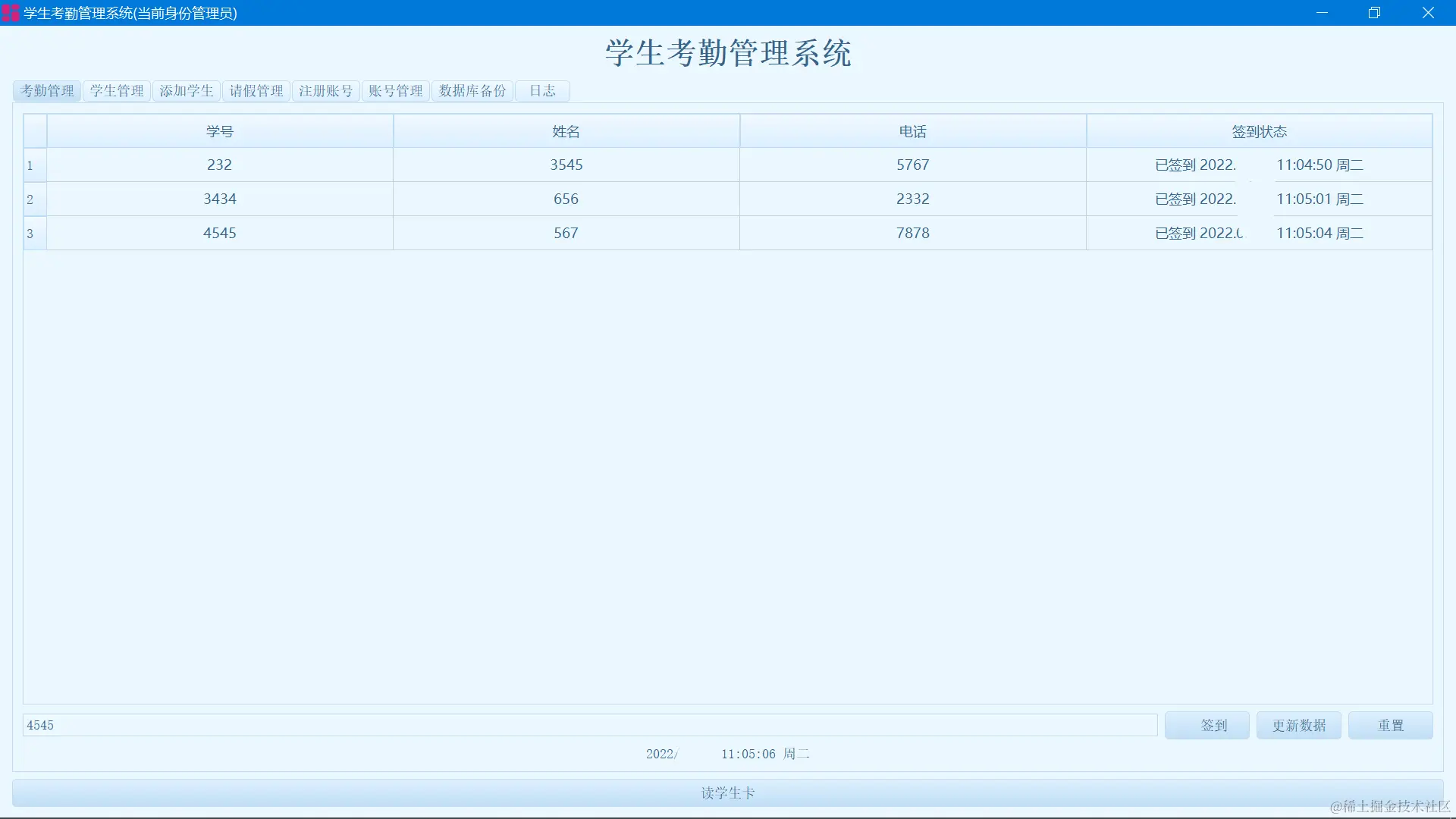This screenshot has height=819, width=1456.
Task: Click the student ID input field
Action: coord(590,726)
